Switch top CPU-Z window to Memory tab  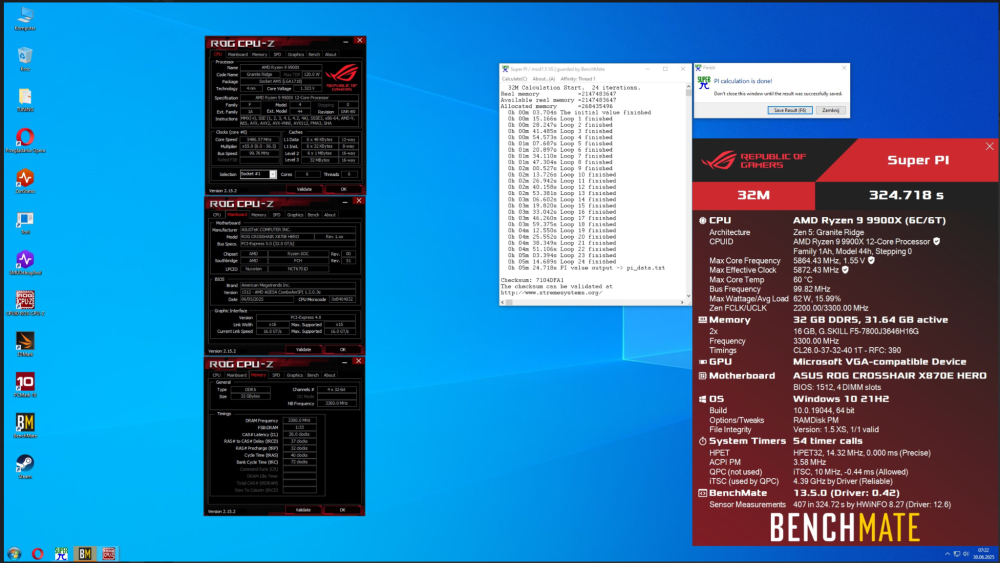coord(259,55)
